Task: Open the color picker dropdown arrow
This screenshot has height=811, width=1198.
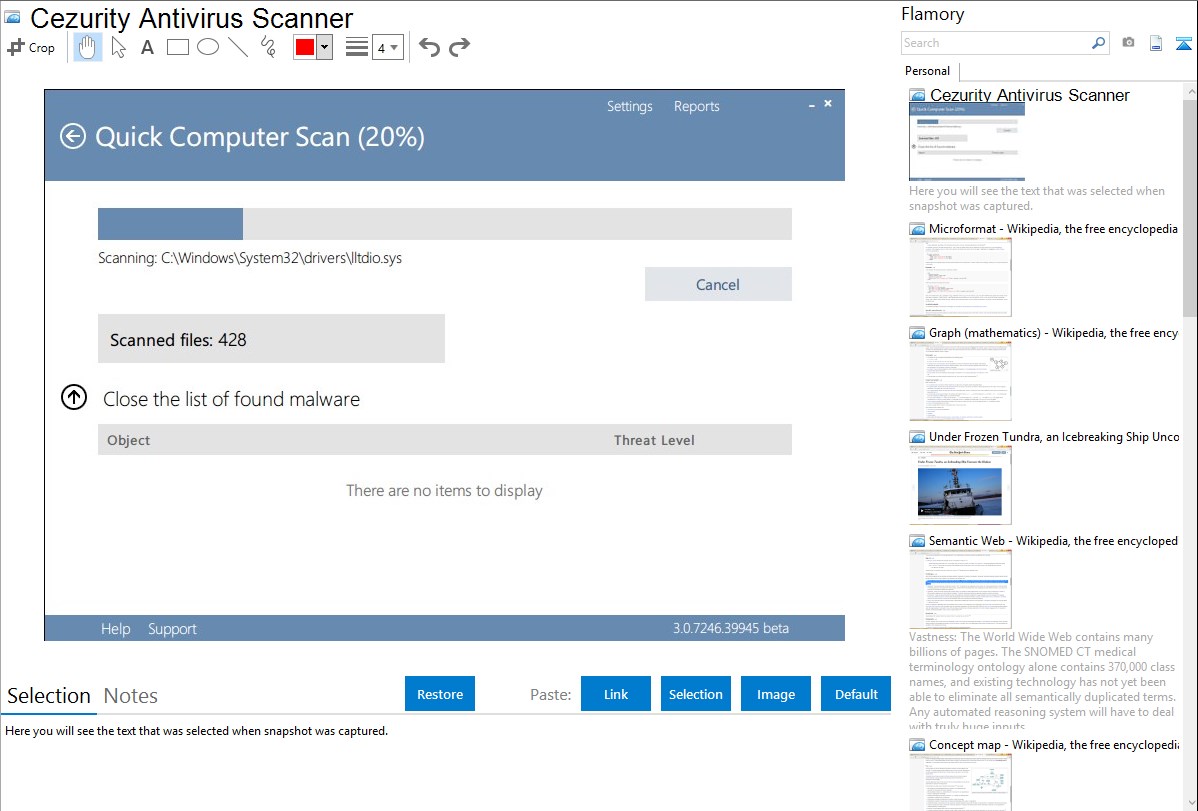Action: [x=324, y=47]
